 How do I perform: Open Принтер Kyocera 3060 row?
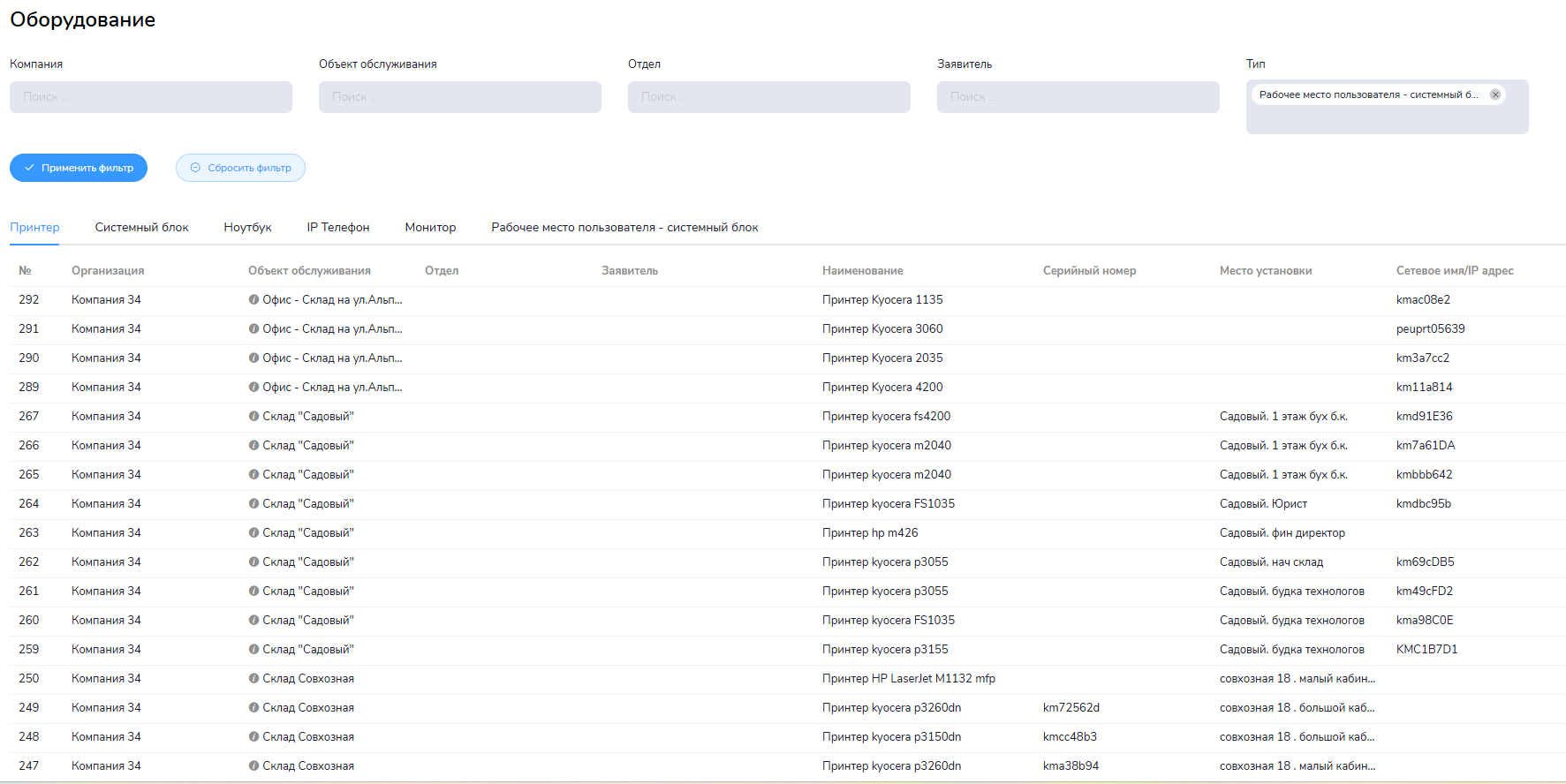point(881,329)
